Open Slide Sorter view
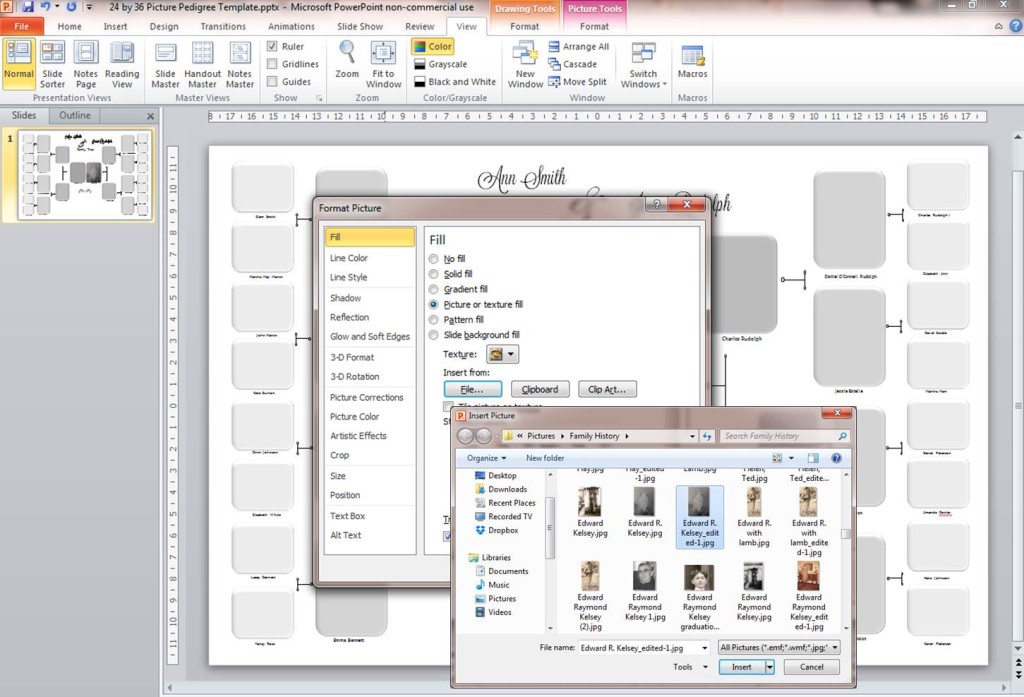 coord(52,63)
